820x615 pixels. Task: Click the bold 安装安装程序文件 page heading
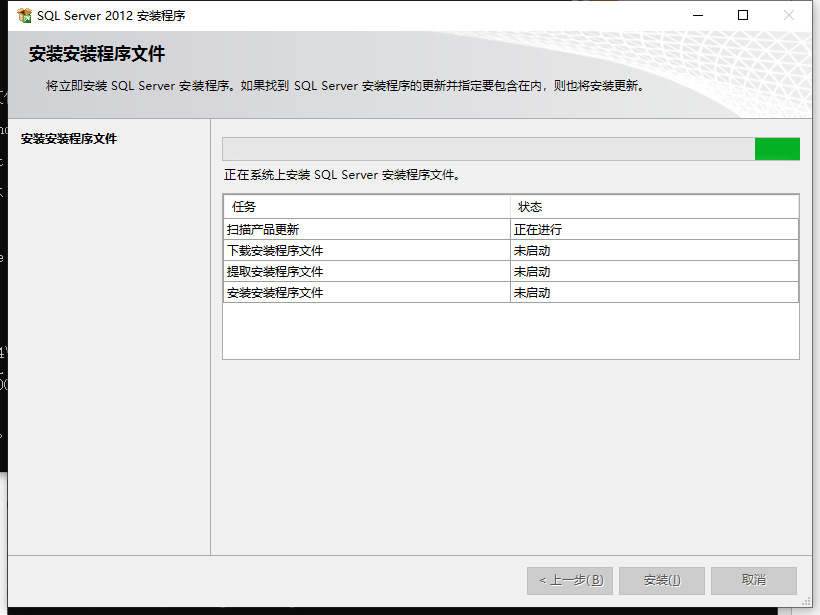click(97, 54)
